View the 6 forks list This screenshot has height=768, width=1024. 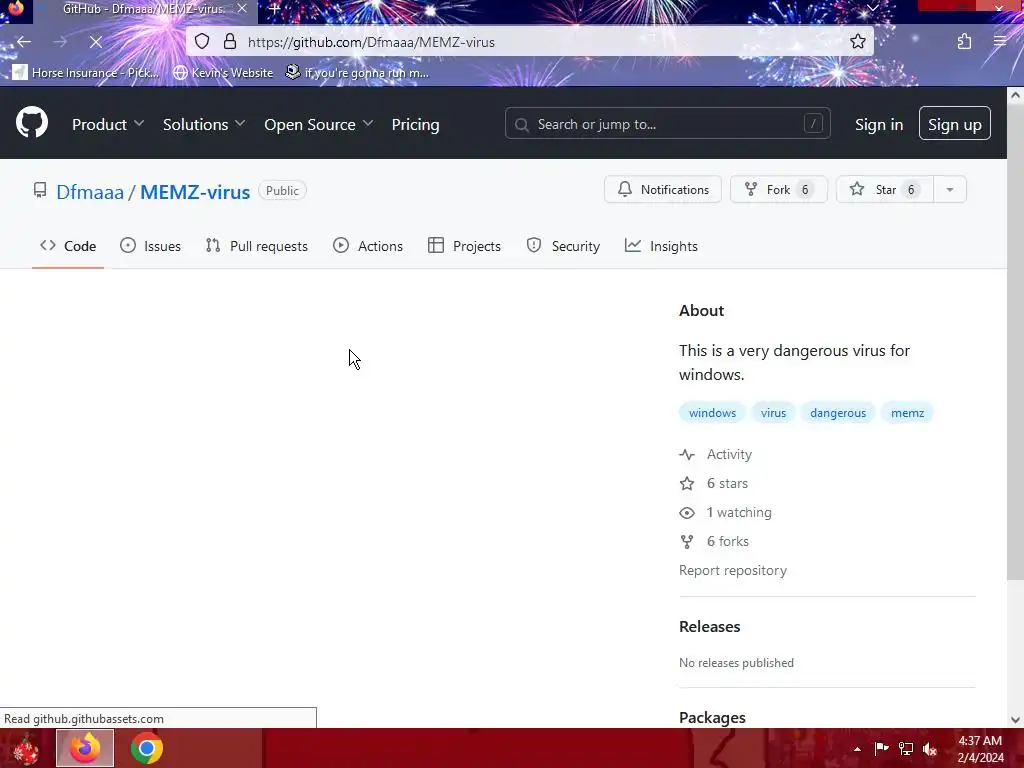tap(714, 541)
